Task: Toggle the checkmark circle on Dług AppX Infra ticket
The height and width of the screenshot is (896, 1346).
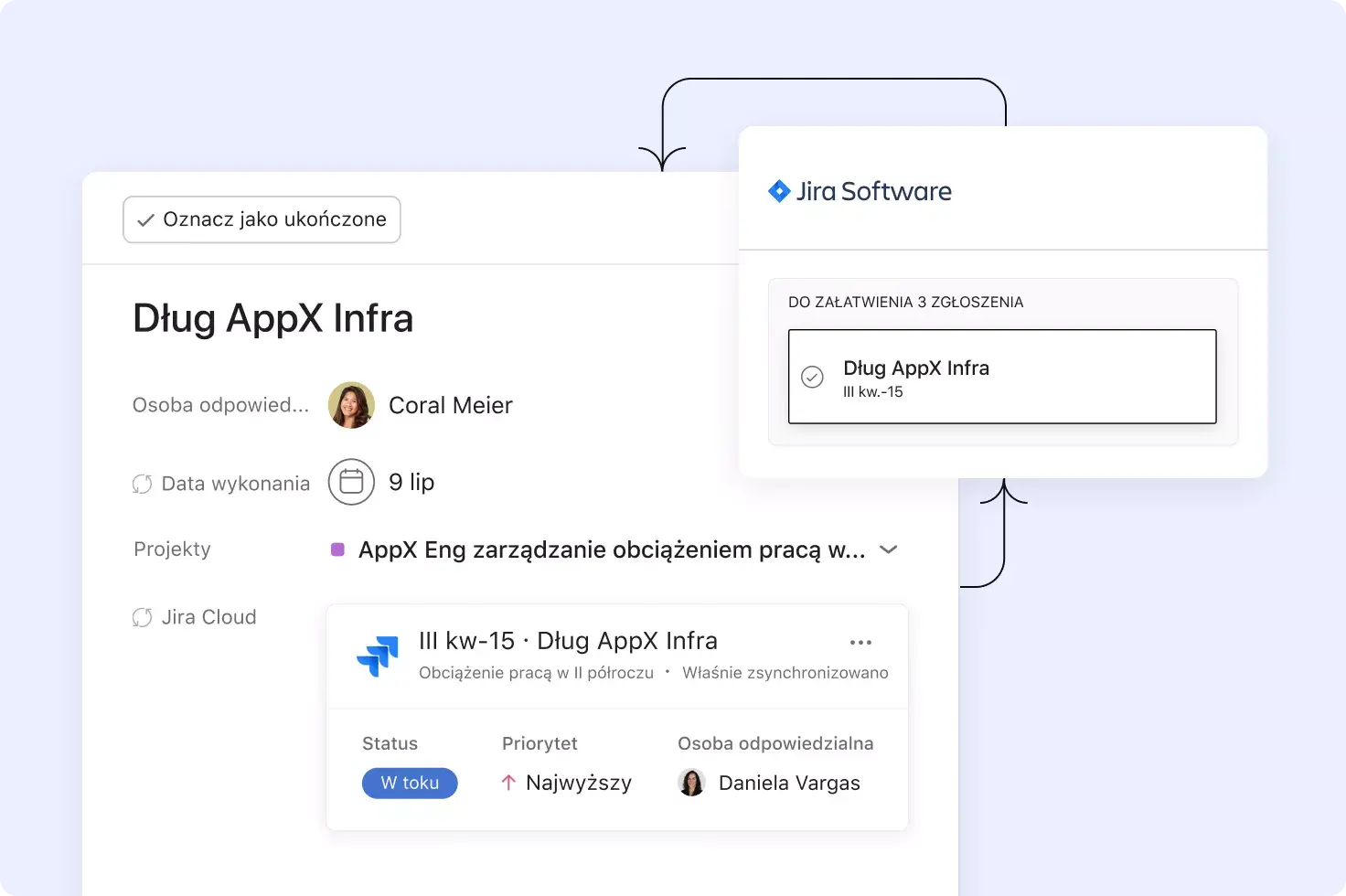Action: 812,377
